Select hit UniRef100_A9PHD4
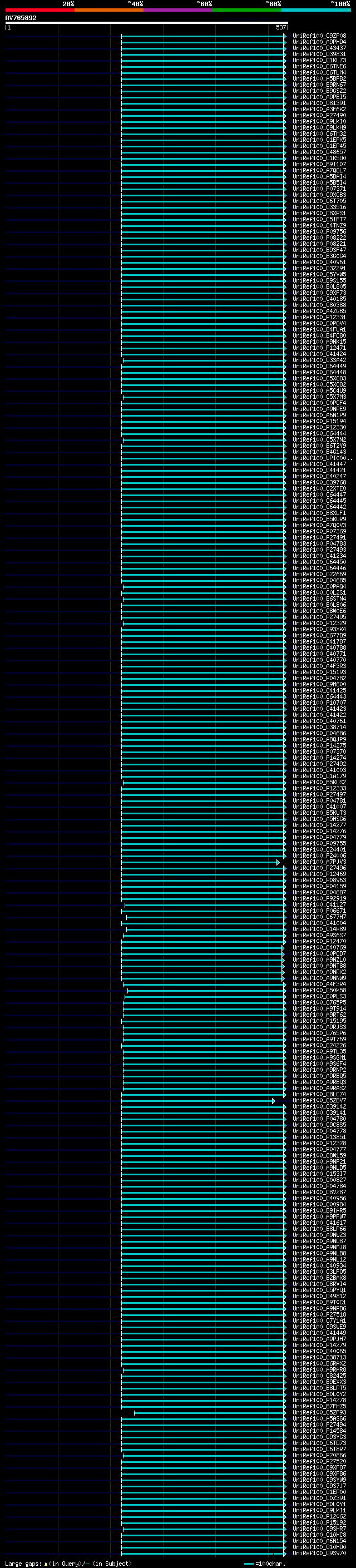The width and height of the screenshot is (356, 1568). (x=319, y=42)
